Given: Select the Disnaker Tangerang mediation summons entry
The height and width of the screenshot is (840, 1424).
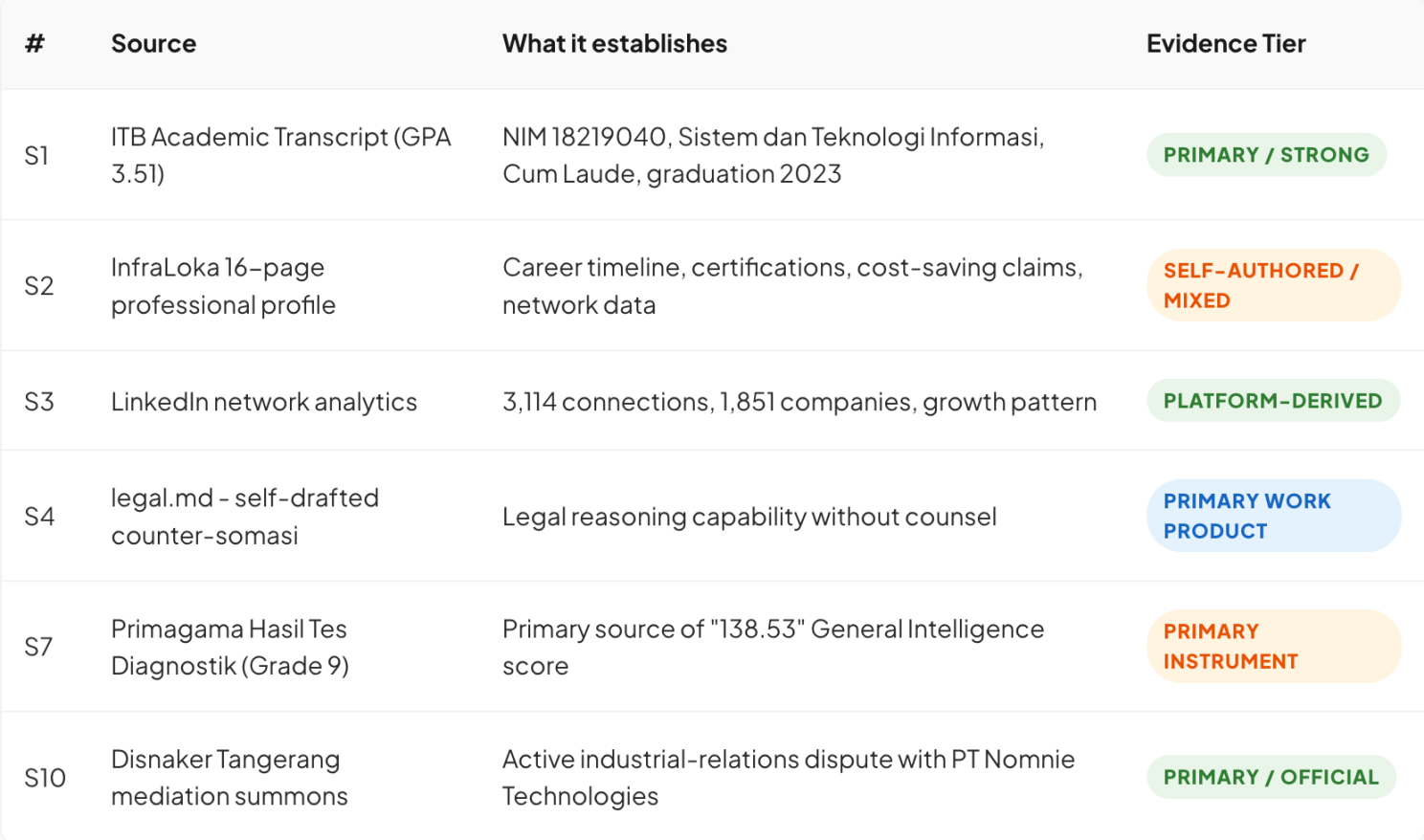Looking at the screenshot, I should pyautogui.click(x=230, y=777).
